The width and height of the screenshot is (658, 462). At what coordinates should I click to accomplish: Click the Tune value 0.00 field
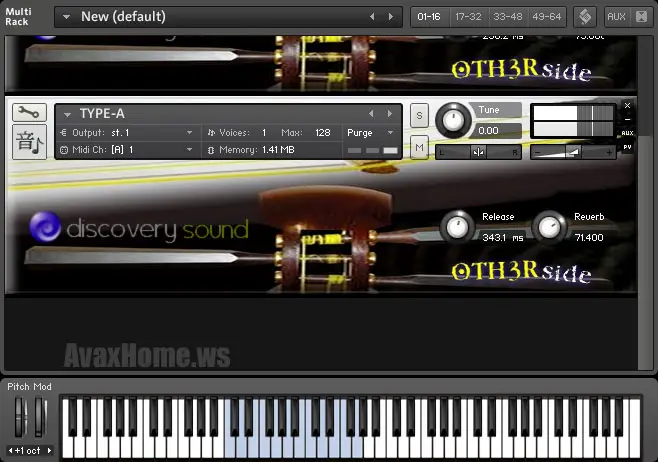[499, 131]
